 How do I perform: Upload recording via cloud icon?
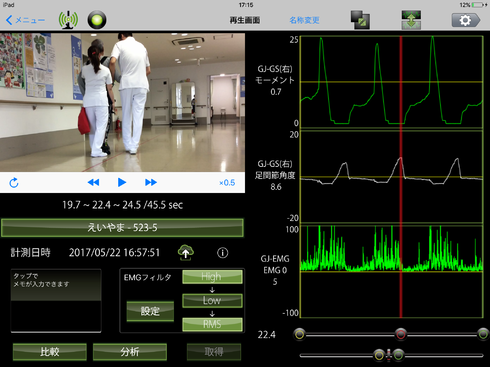click(x=186, y=252)
